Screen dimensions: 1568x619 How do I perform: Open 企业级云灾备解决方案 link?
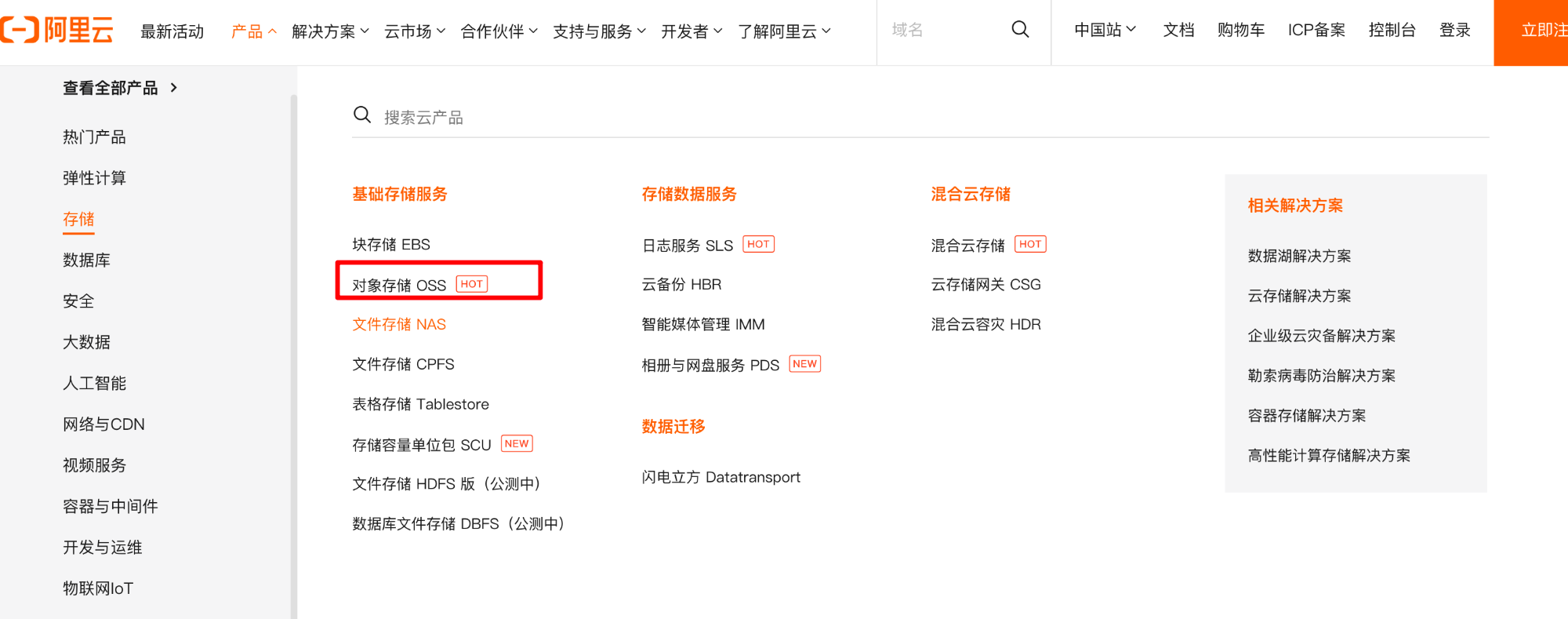tap(1322, 336)
